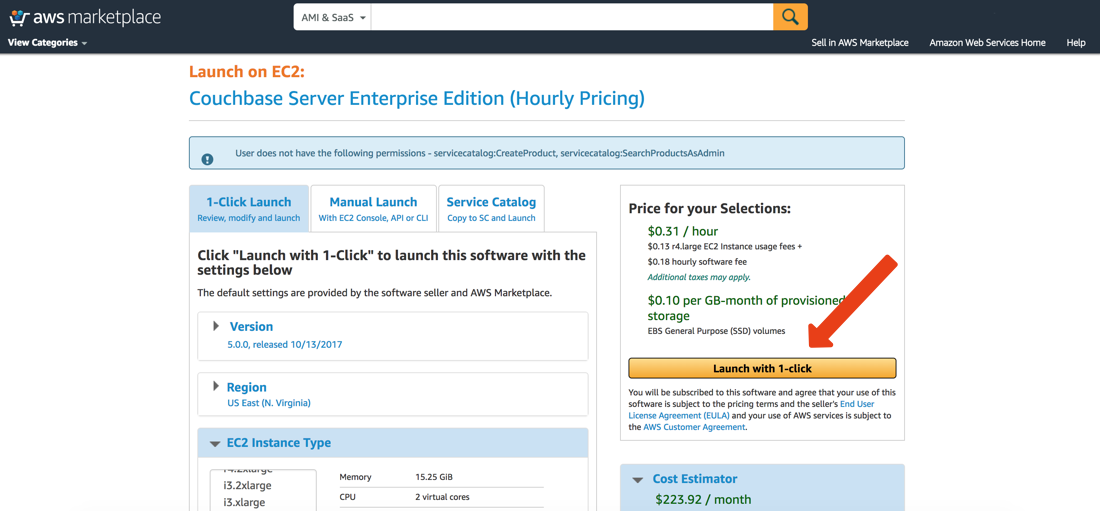Select i3.xlarge in the instance type list
Viewport: 1100px width, 511px height.
point(246,503)
